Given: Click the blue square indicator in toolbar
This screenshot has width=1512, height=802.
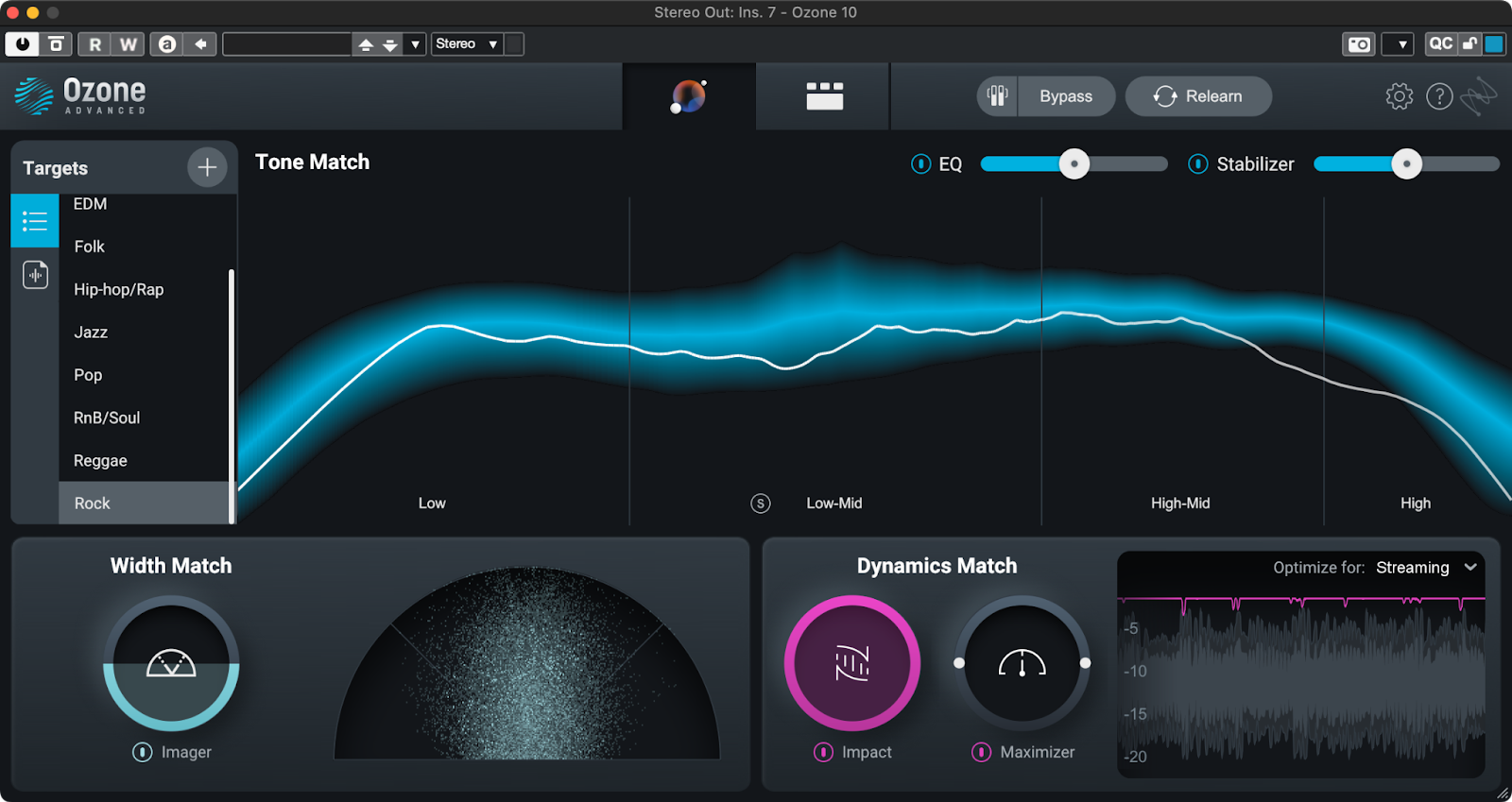Looking at the screenshot, I should 1494,44.
